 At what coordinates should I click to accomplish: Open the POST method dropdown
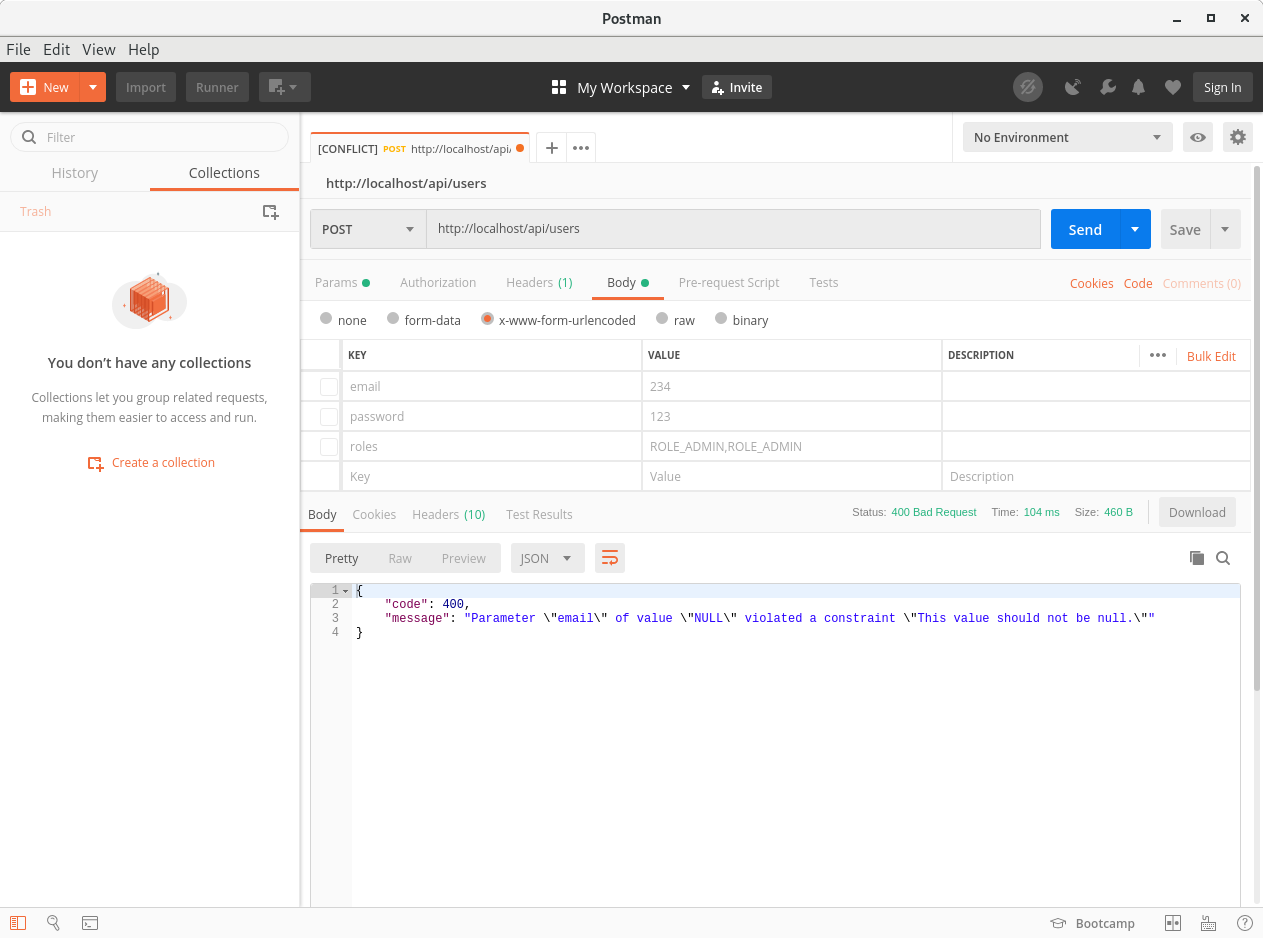[368, 229]
